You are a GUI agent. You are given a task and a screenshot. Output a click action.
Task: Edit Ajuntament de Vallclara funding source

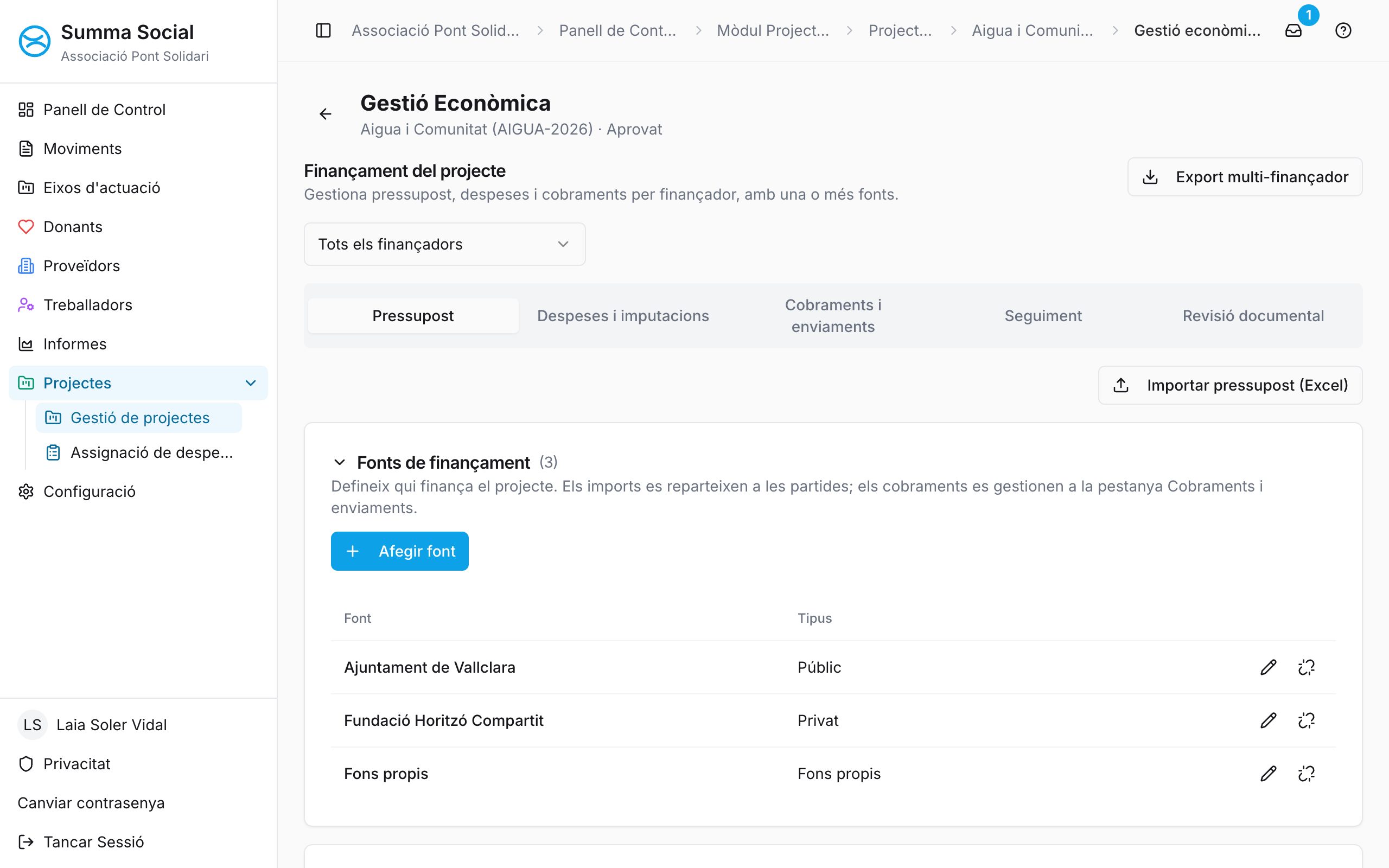click(1268, 667)
